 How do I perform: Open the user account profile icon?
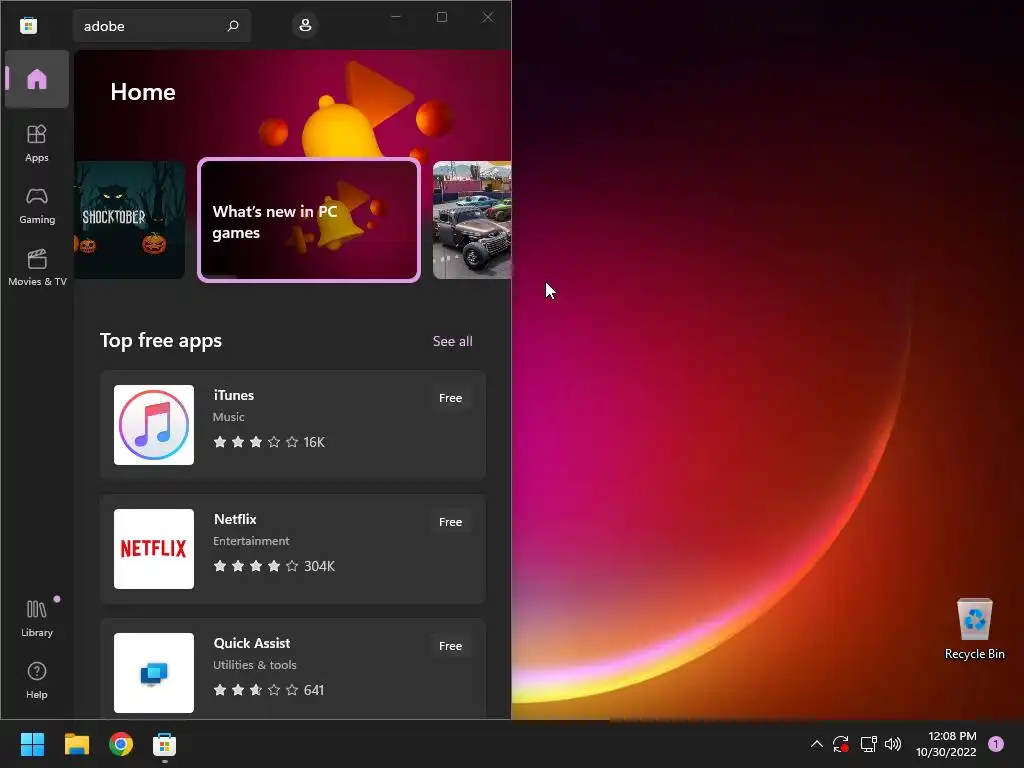coord(305,25)
